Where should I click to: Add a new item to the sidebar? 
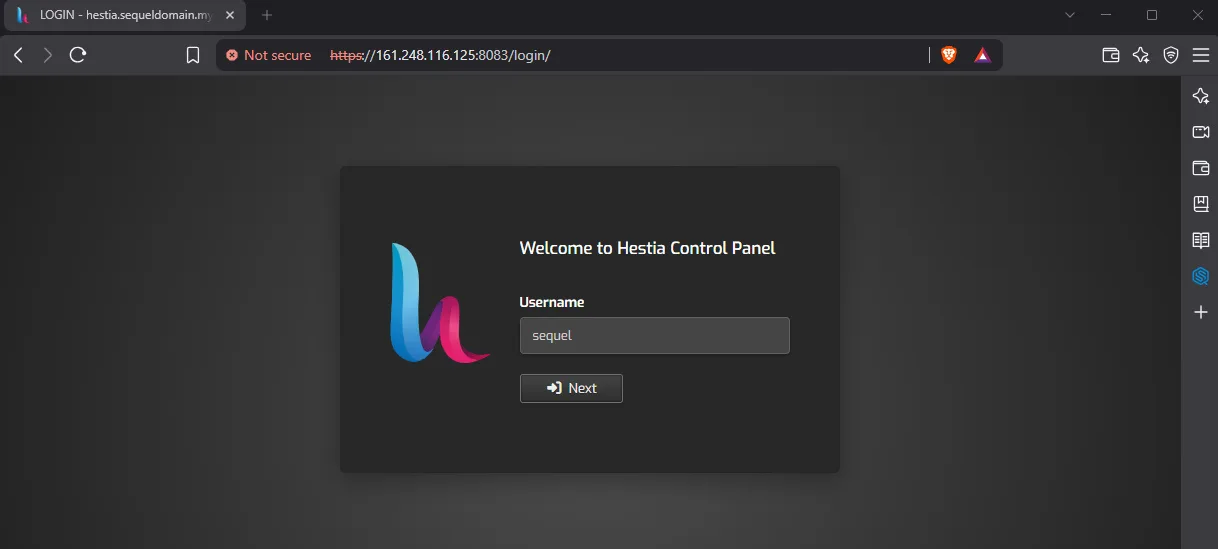pos(1201,312)
